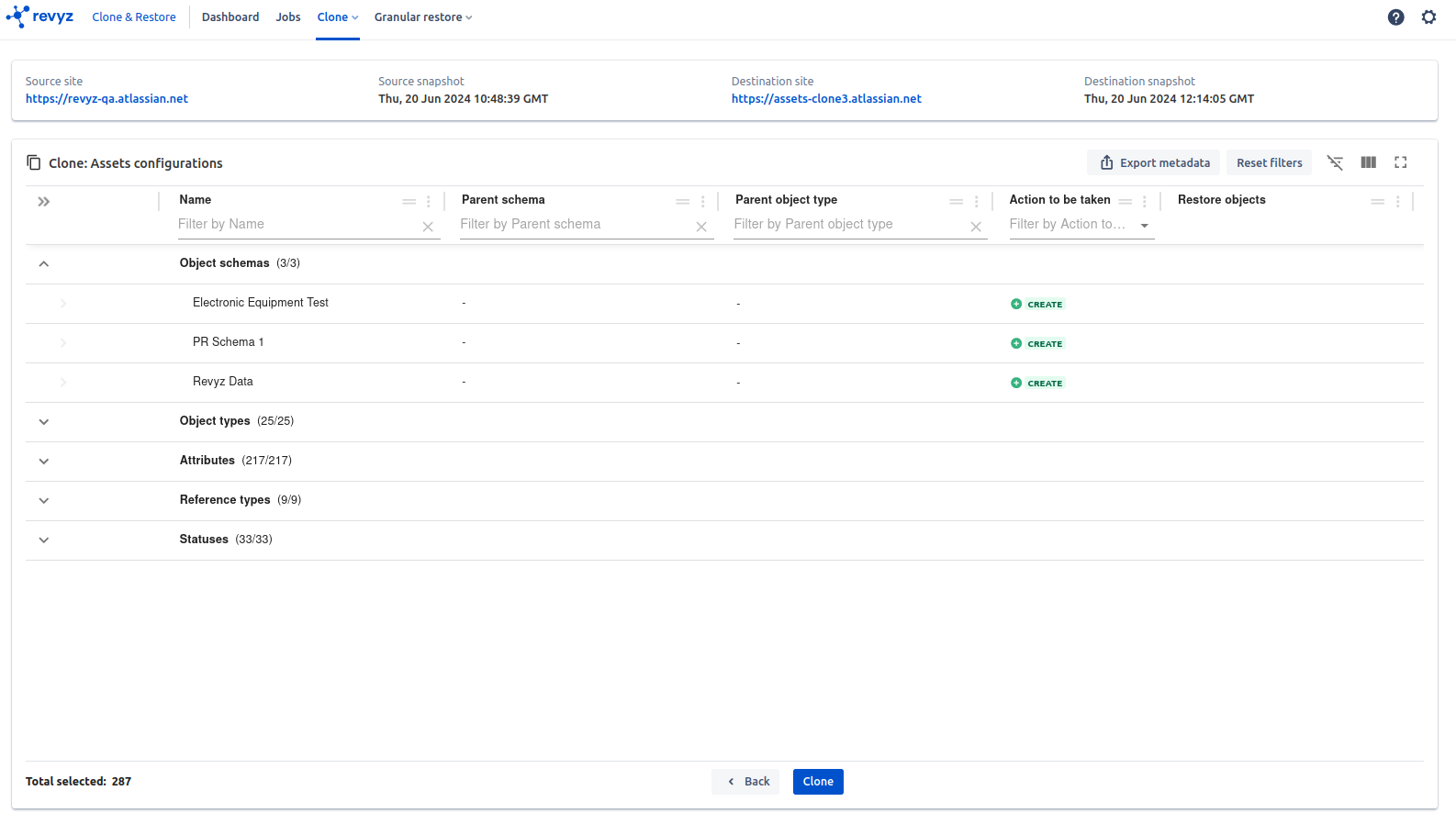Click CREATE badge for PR Schema 1
This screenshot has width=1456, height=824.
(x=1037, y=343)
